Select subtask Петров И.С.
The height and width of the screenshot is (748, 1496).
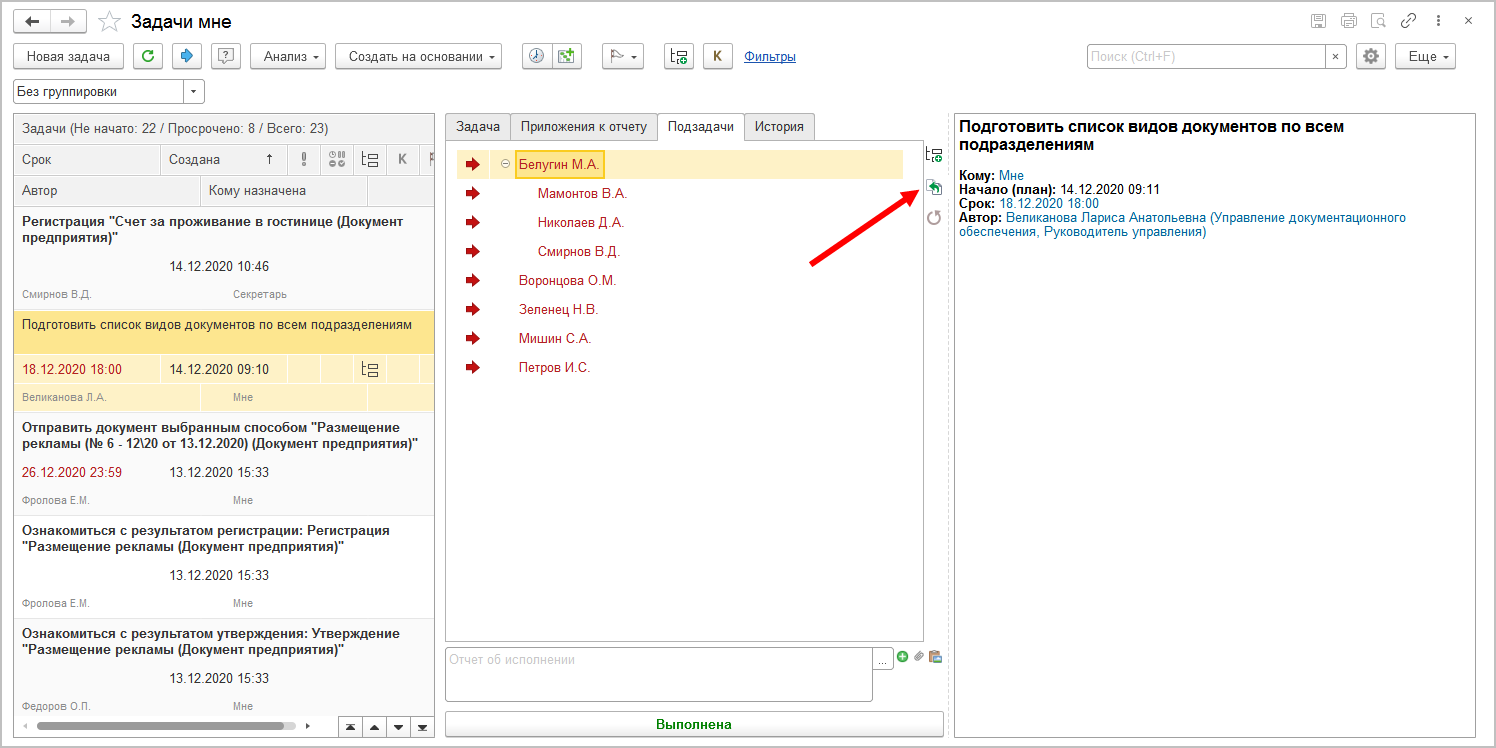pyautogui.click(x=554, y=367)
